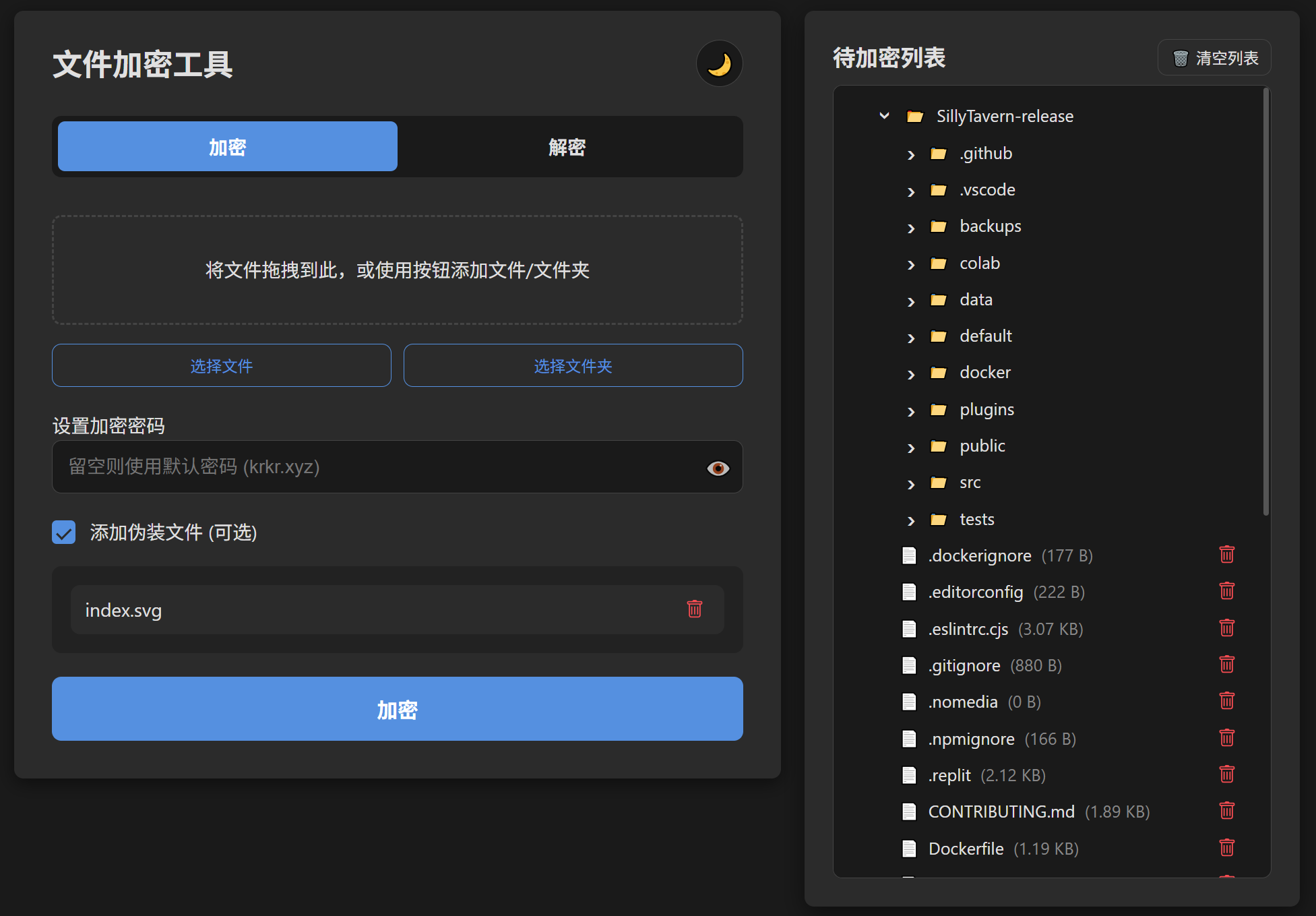
Task: Expand the public directory
Action: coord(910,447)
